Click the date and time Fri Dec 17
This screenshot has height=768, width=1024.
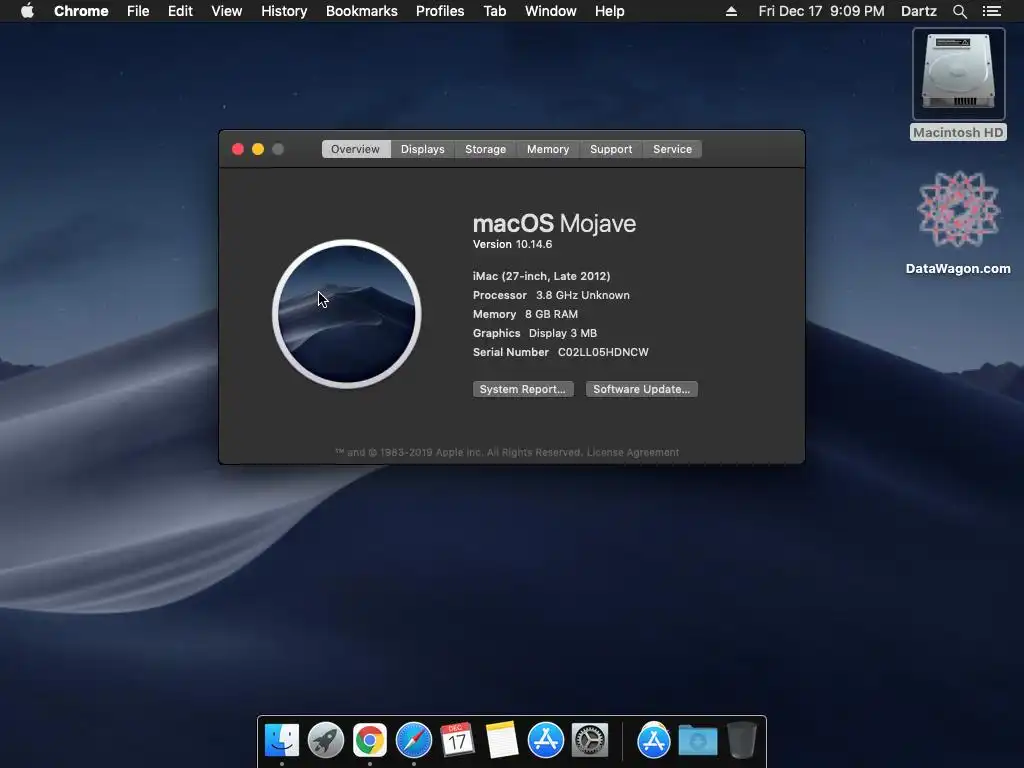coord(822,11)
